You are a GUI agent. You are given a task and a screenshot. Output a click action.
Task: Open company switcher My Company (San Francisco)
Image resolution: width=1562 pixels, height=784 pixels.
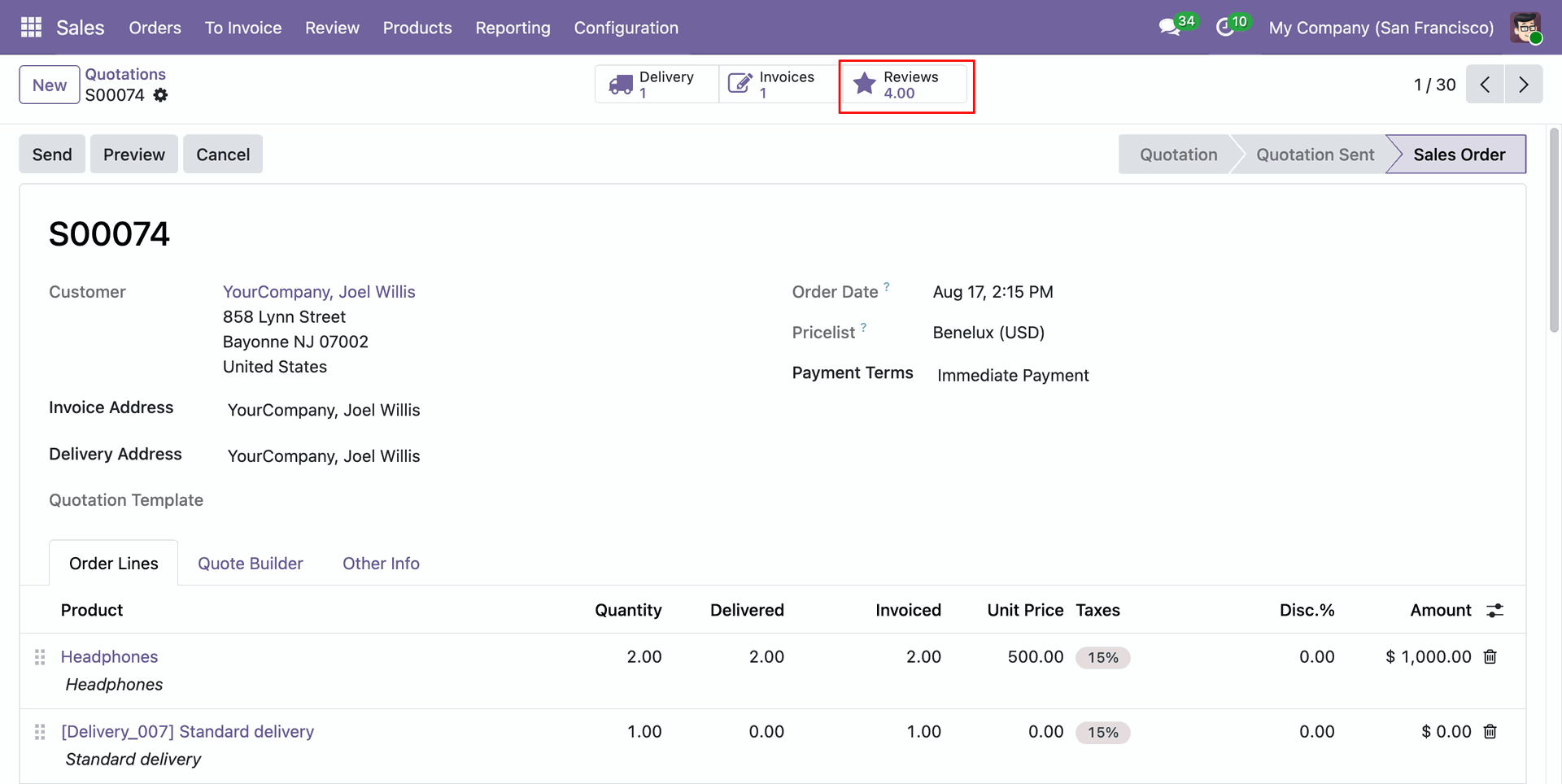click(1381, 28)
